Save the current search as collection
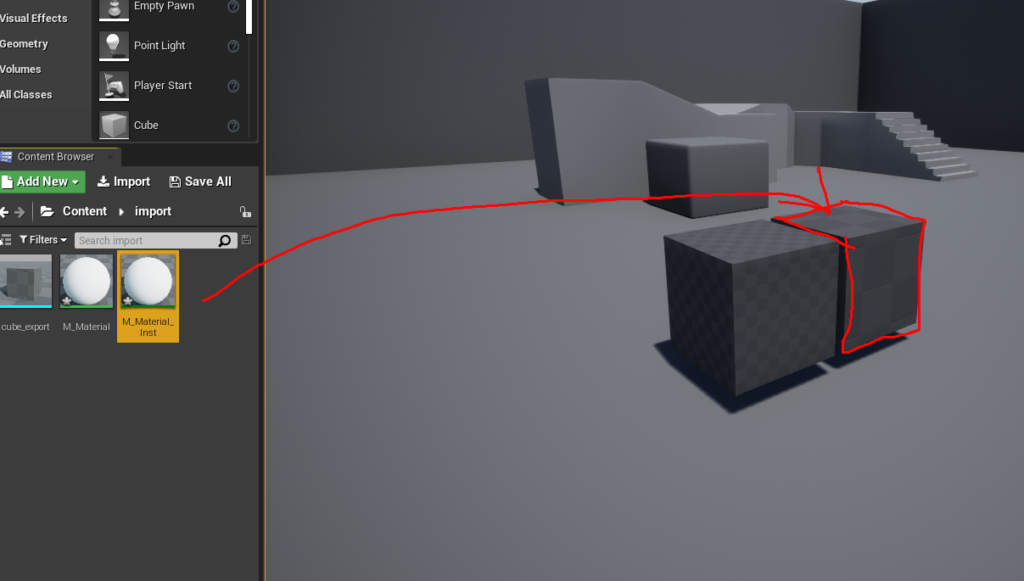 point(246,240)
